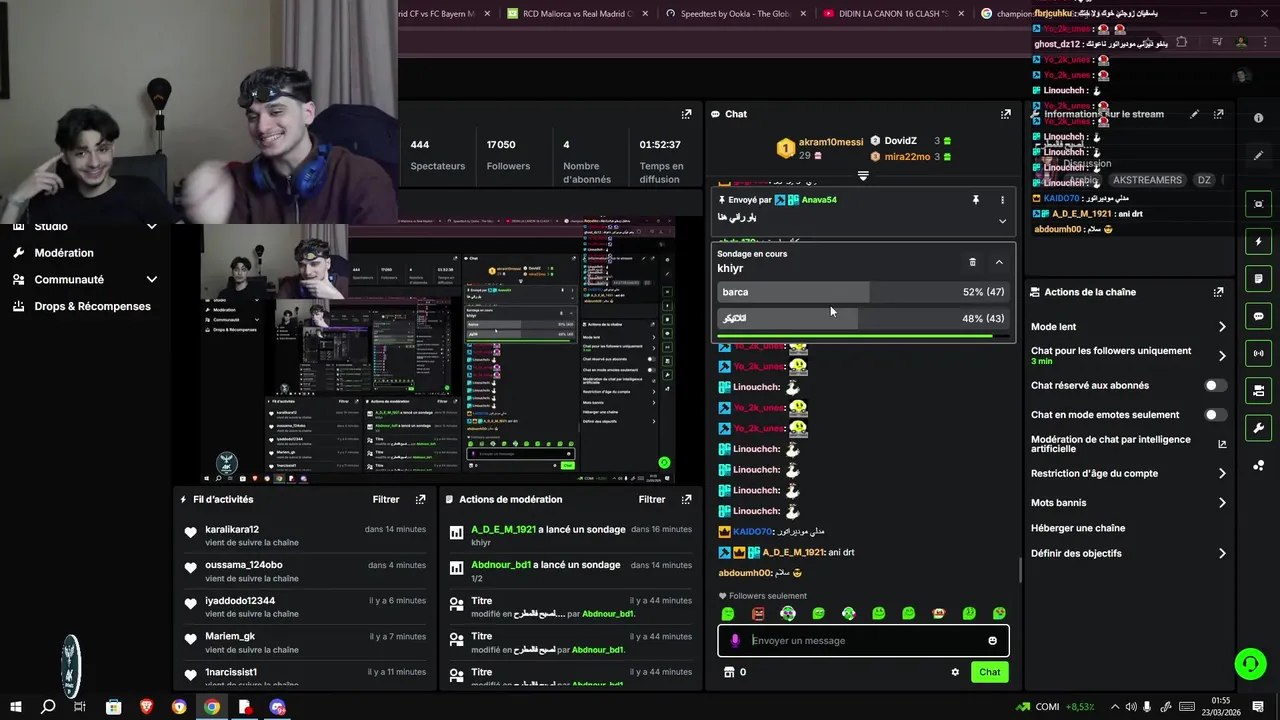Click the broadcast signal icon in sidebar
This screenshot has height=720, width=1280.
[x=1258, y=353]
